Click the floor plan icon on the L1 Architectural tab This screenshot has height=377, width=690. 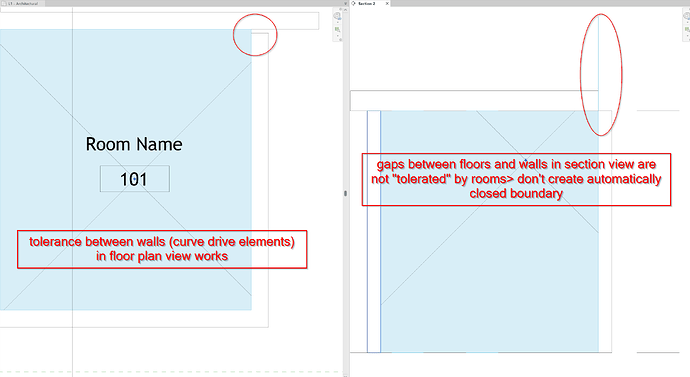4,4
